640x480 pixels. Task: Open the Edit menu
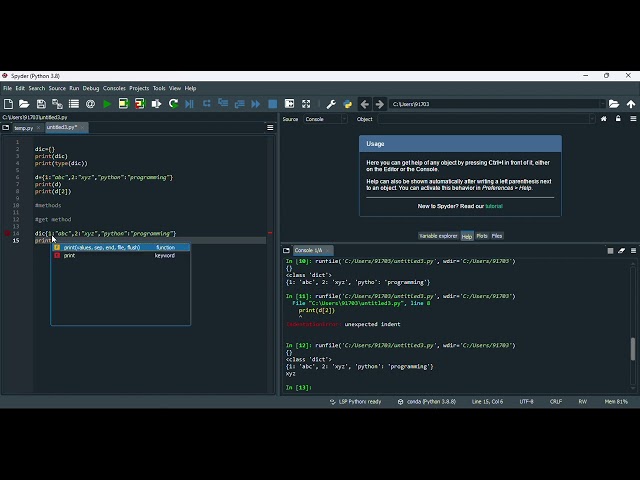20,88
